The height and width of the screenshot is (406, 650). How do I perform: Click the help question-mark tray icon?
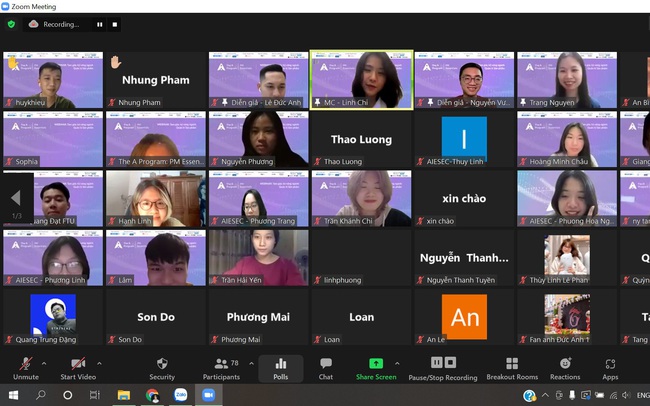point(529,396)
